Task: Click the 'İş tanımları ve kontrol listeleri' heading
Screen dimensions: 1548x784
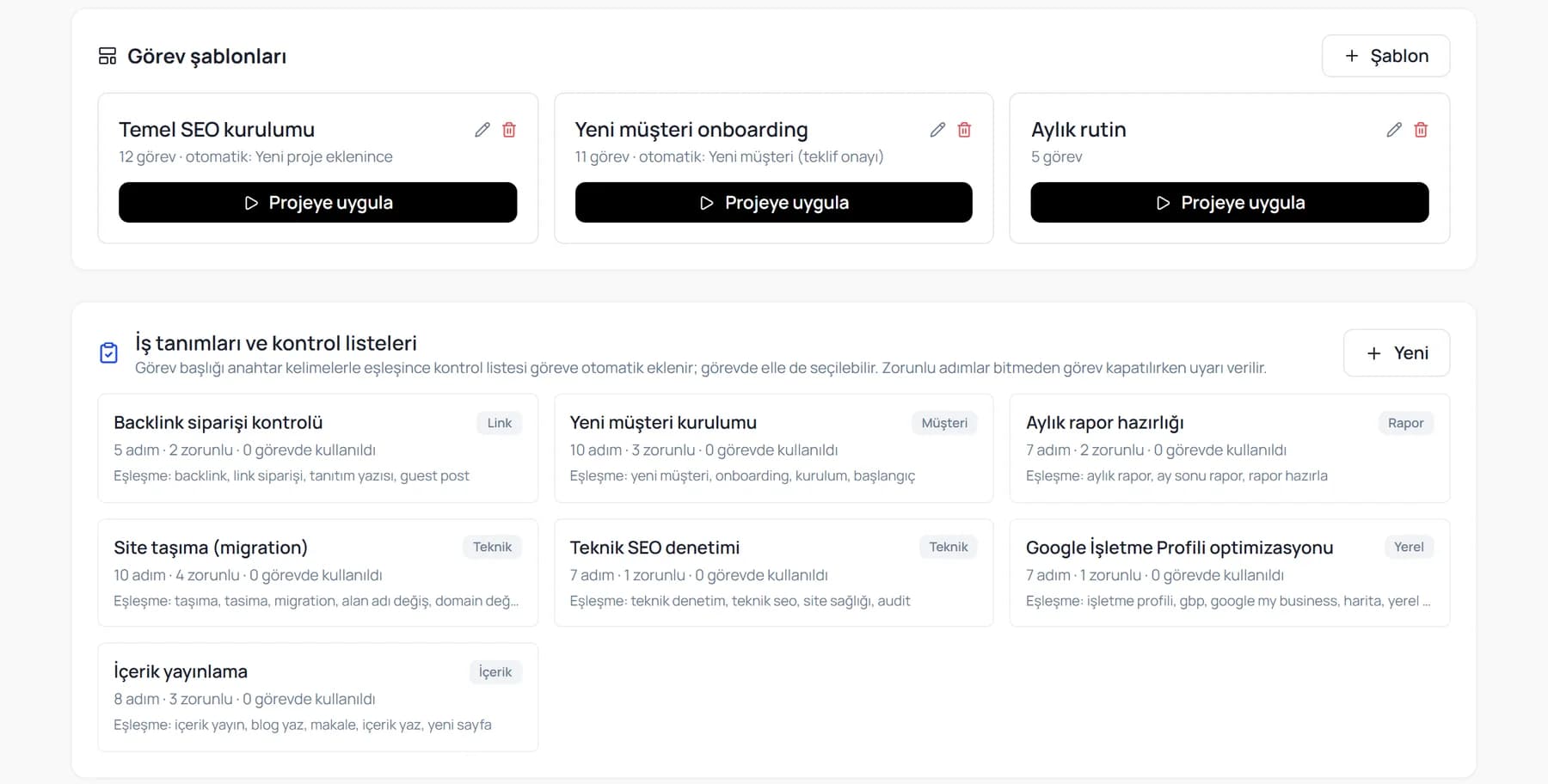Action: coord(276,343)
